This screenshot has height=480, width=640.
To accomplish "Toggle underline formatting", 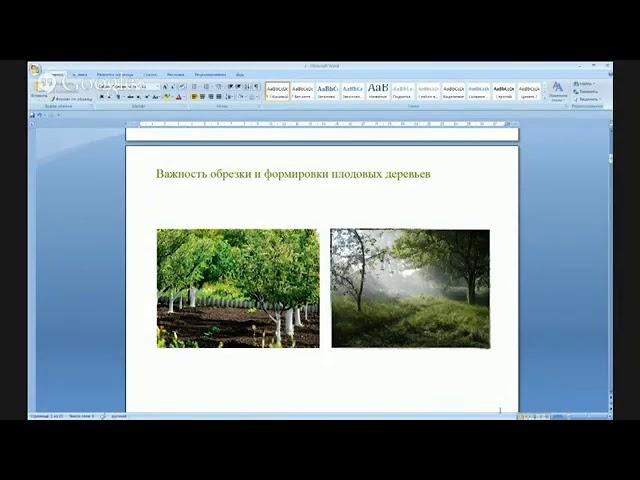I will coord(118,97).
